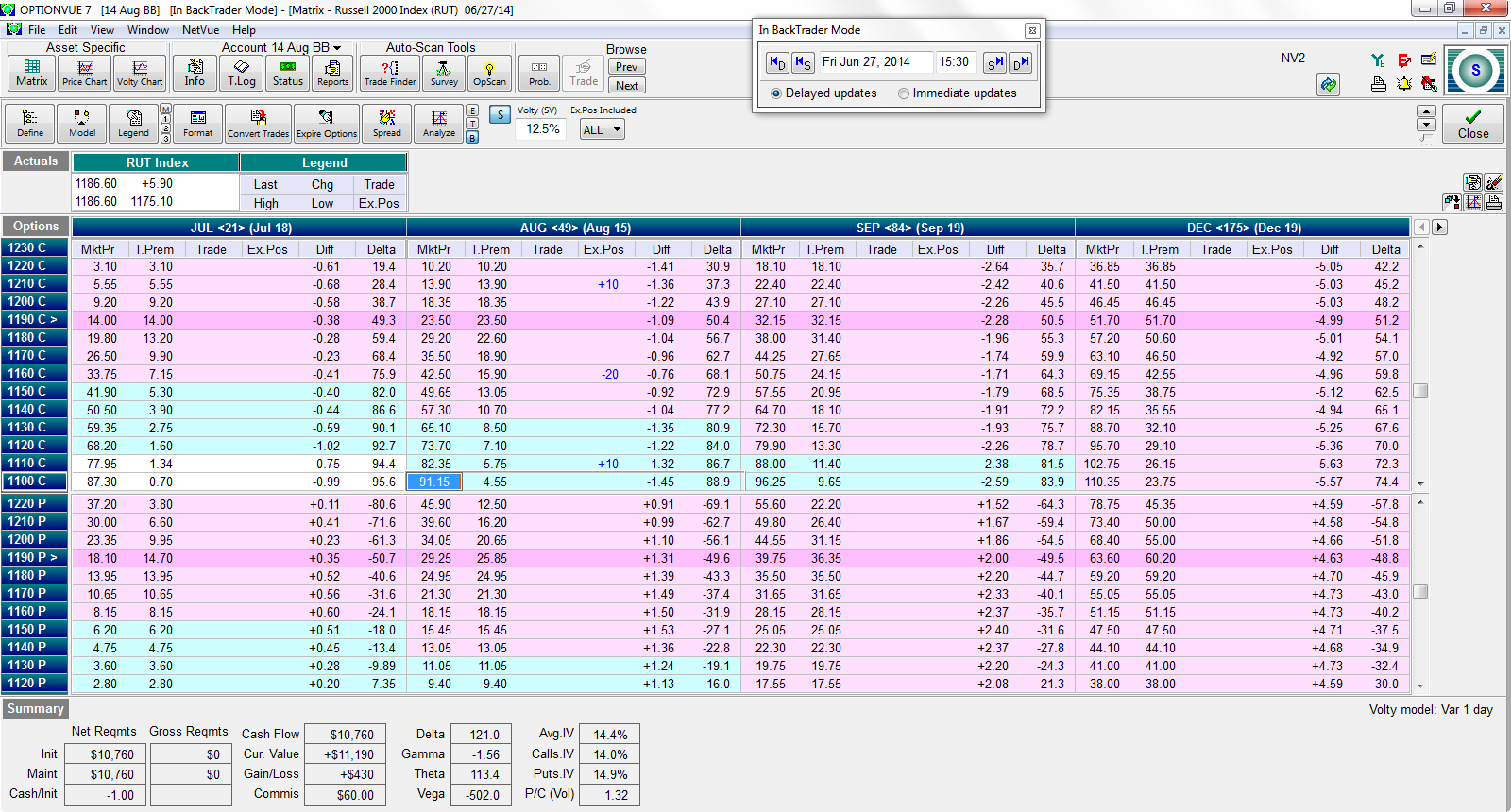Click the yellow alarm bell icon
This screenshot has height=812, width=1511.
pos(1404,84)
